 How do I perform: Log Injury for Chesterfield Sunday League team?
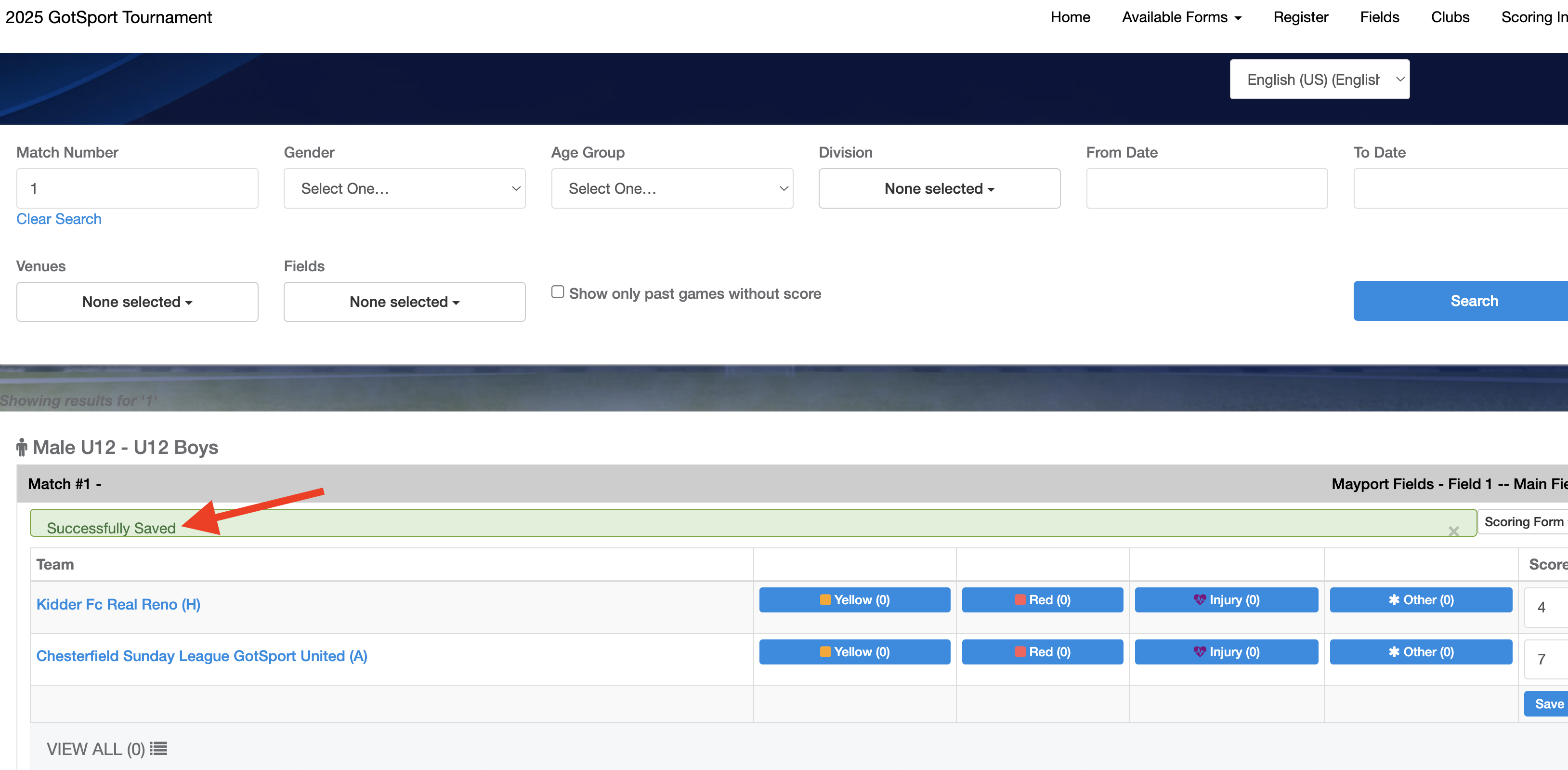1227,652
